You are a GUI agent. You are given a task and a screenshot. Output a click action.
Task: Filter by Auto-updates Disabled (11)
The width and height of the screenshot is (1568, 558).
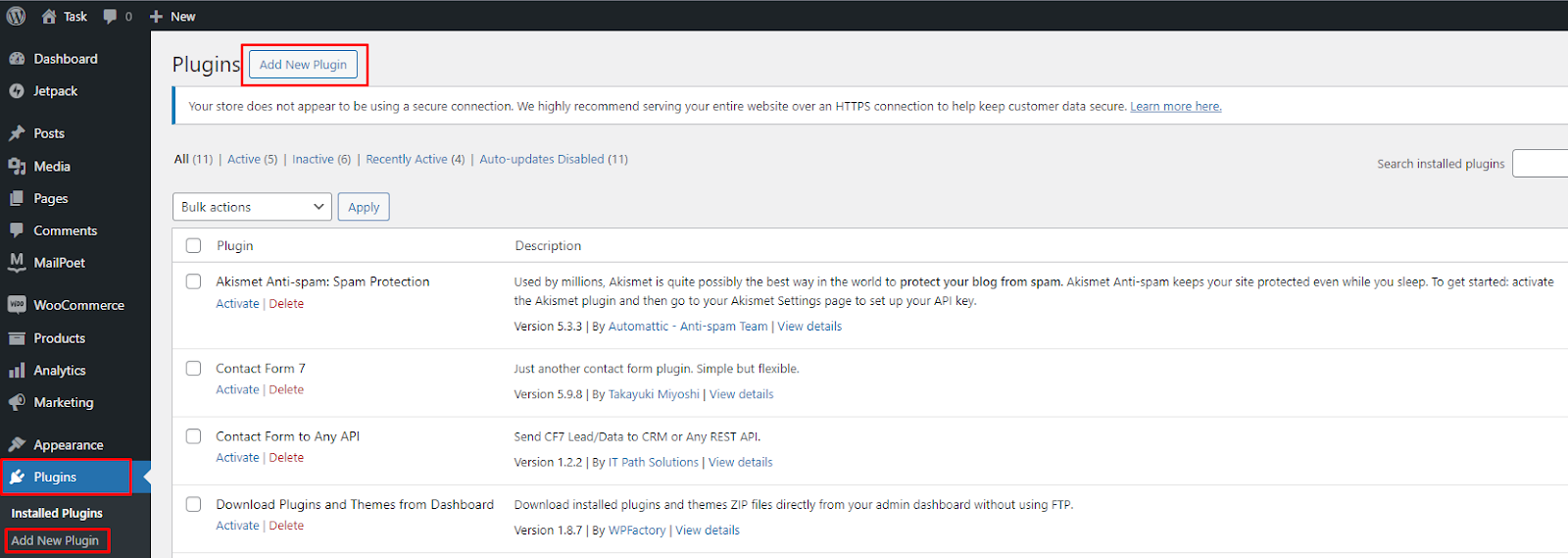coord(554,159)
